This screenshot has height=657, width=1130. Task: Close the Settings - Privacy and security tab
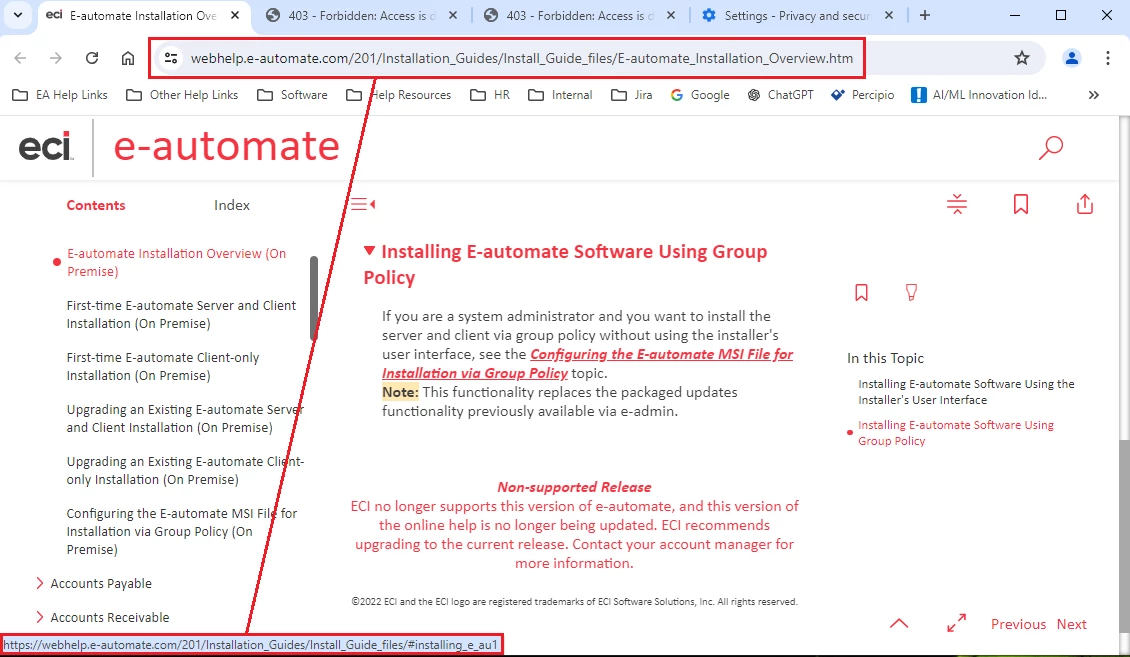tap(889, 15)
